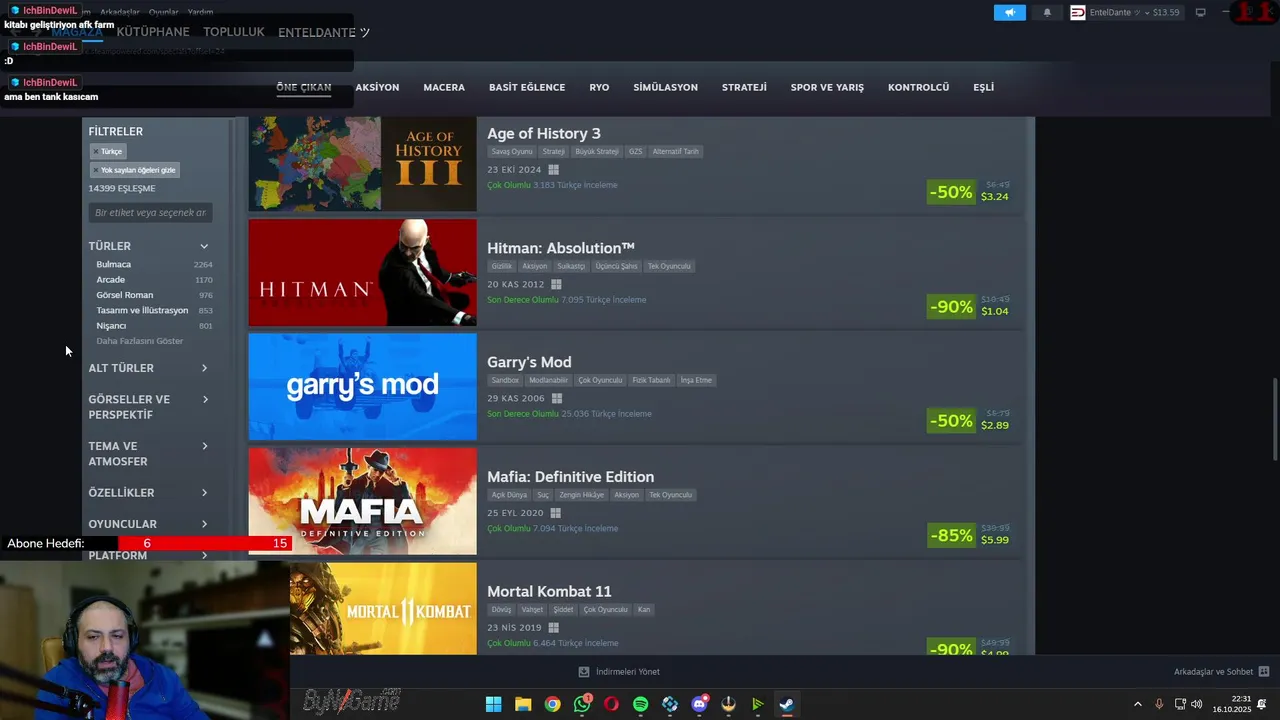The width and height of the screenshot is (1280, 720).
Task: Show hidden system tray icons
Action: (x=1137, y=704)
